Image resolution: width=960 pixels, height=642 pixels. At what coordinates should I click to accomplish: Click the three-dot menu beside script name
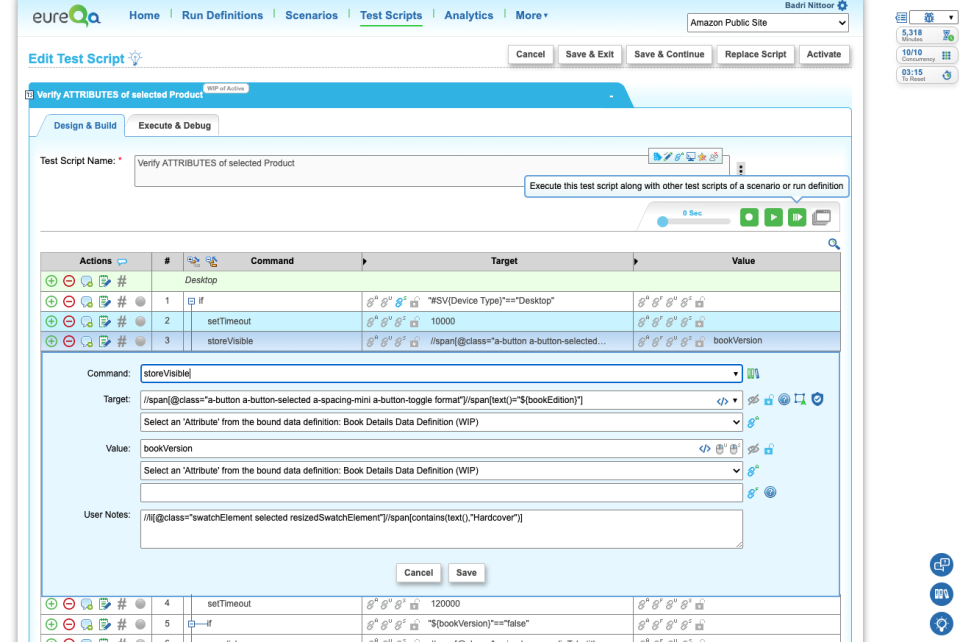[x=741, y=169]
